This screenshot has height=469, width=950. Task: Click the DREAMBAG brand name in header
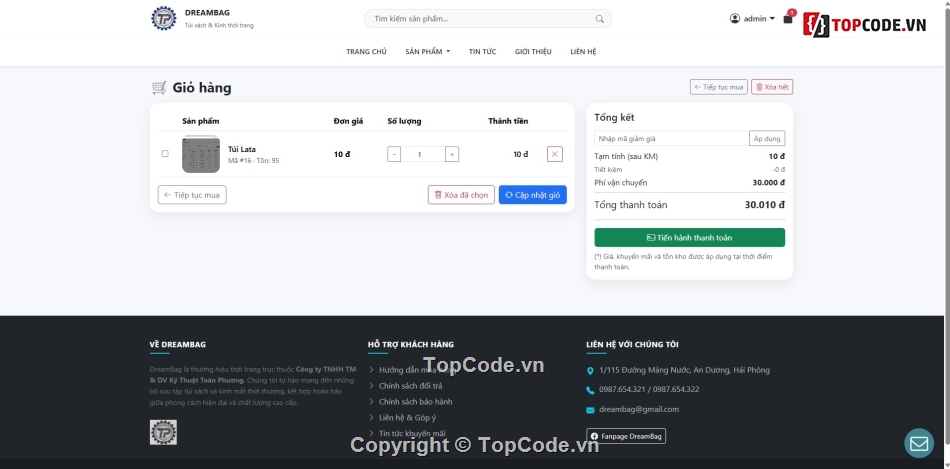point(207,13)
